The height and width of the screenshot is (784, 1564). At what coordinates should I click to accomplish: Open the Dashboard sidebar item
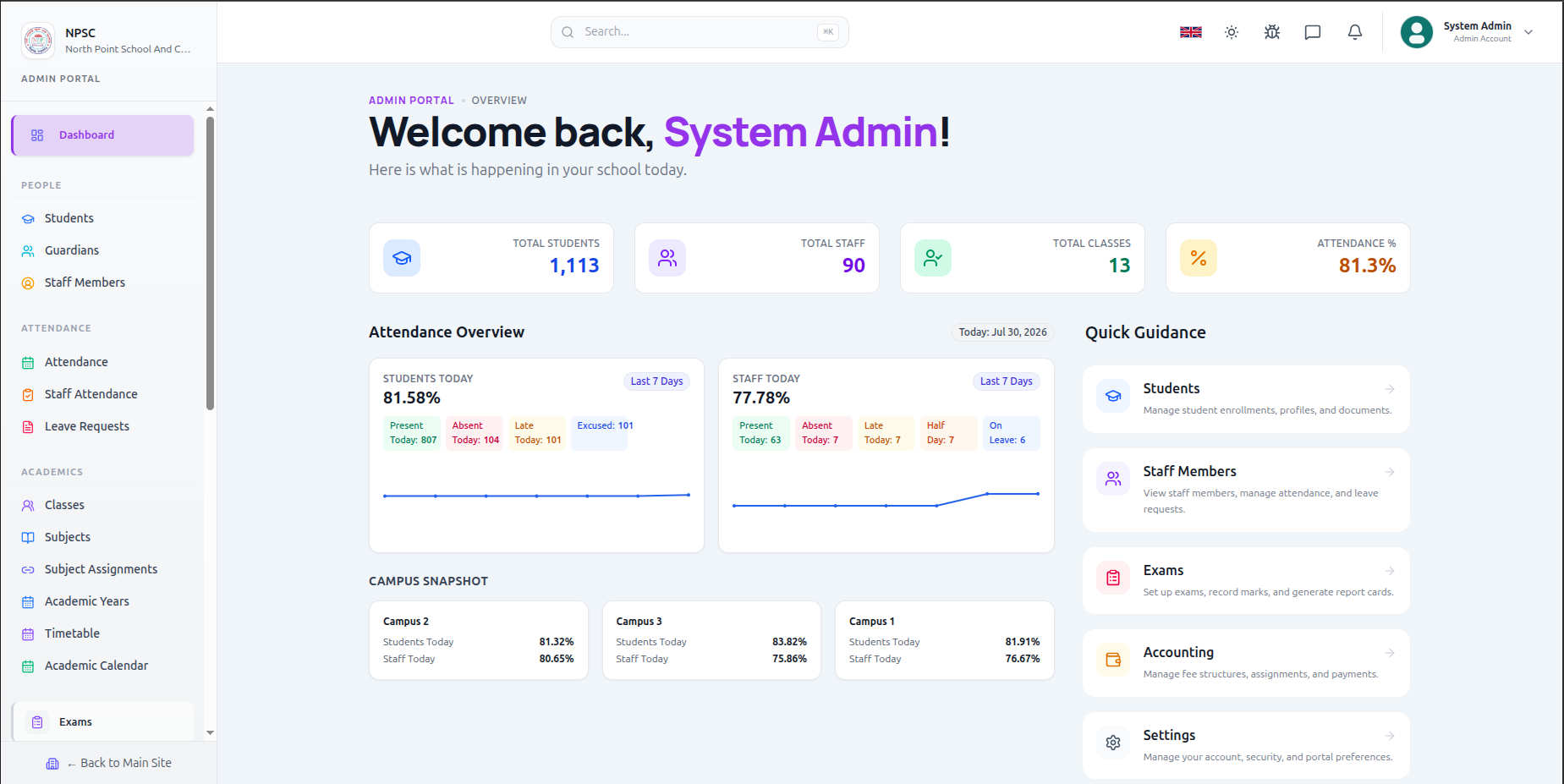point(103,135)
